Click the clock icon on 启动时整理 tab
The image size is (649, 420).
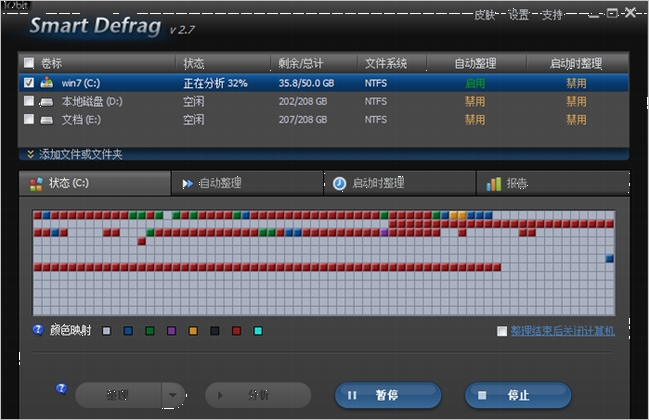(339, 183)
